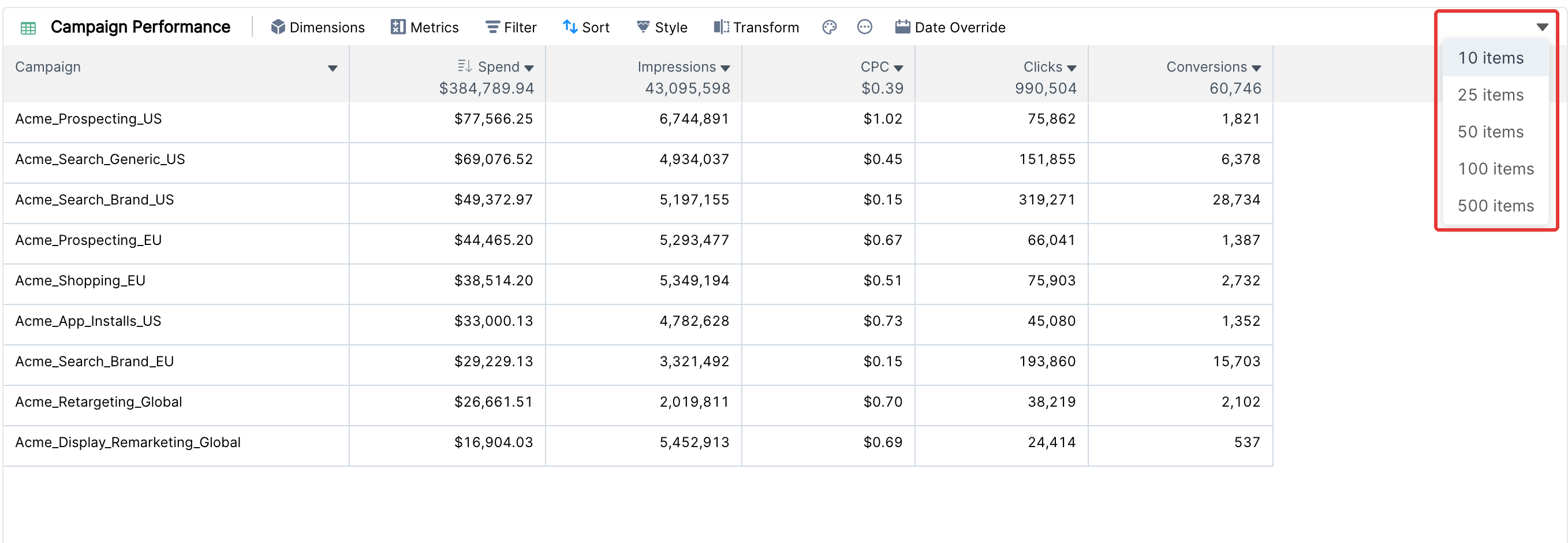This screenshot has width=1568, height=543.
Task: Open the Style settings
Action: [662, 27]
